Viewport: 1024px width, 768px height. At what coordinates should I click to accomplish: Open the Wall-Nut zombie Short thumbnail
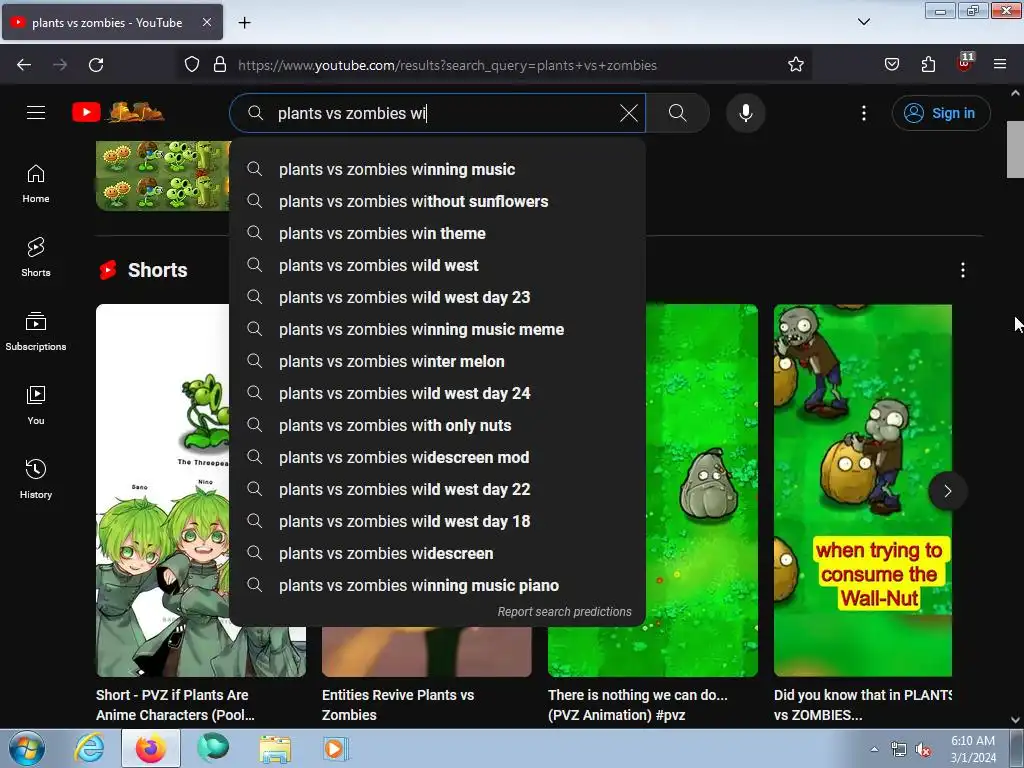click(x=863, y=490)
